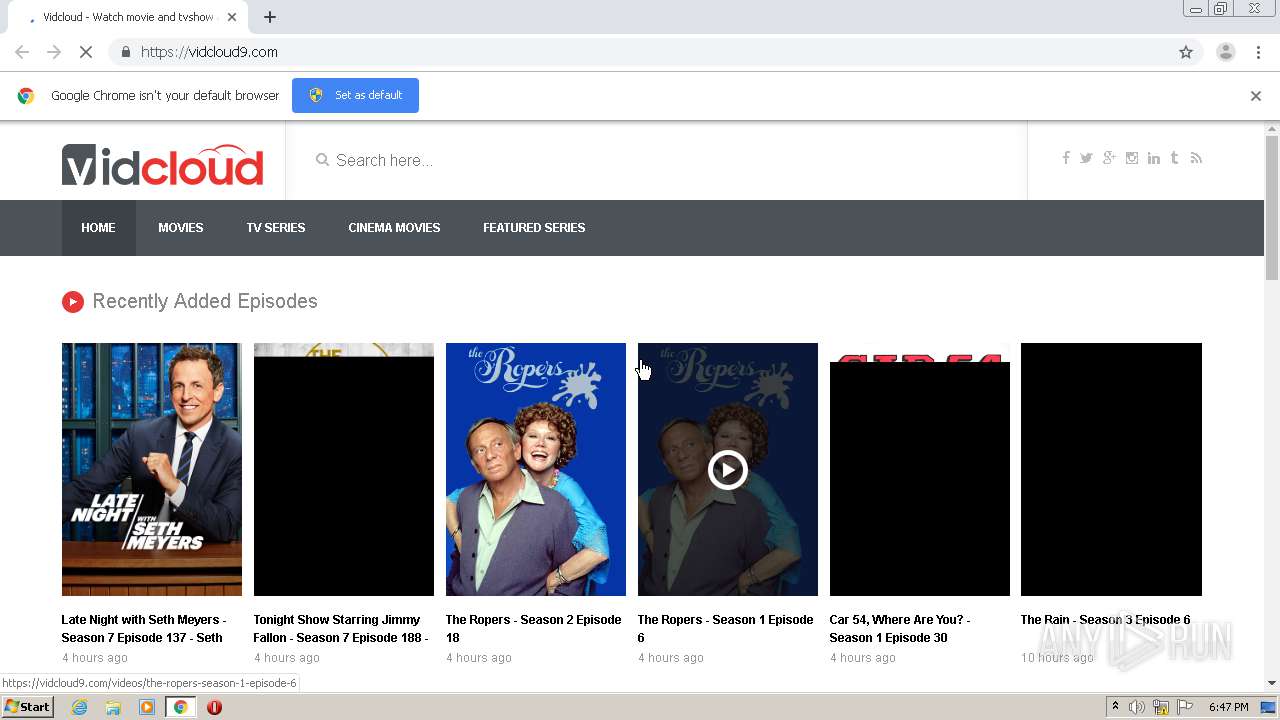The width and height of the screenshot is (1280, 720).
Task: Open Late Night with Seth Meyers link
Action: click(143, 629)
